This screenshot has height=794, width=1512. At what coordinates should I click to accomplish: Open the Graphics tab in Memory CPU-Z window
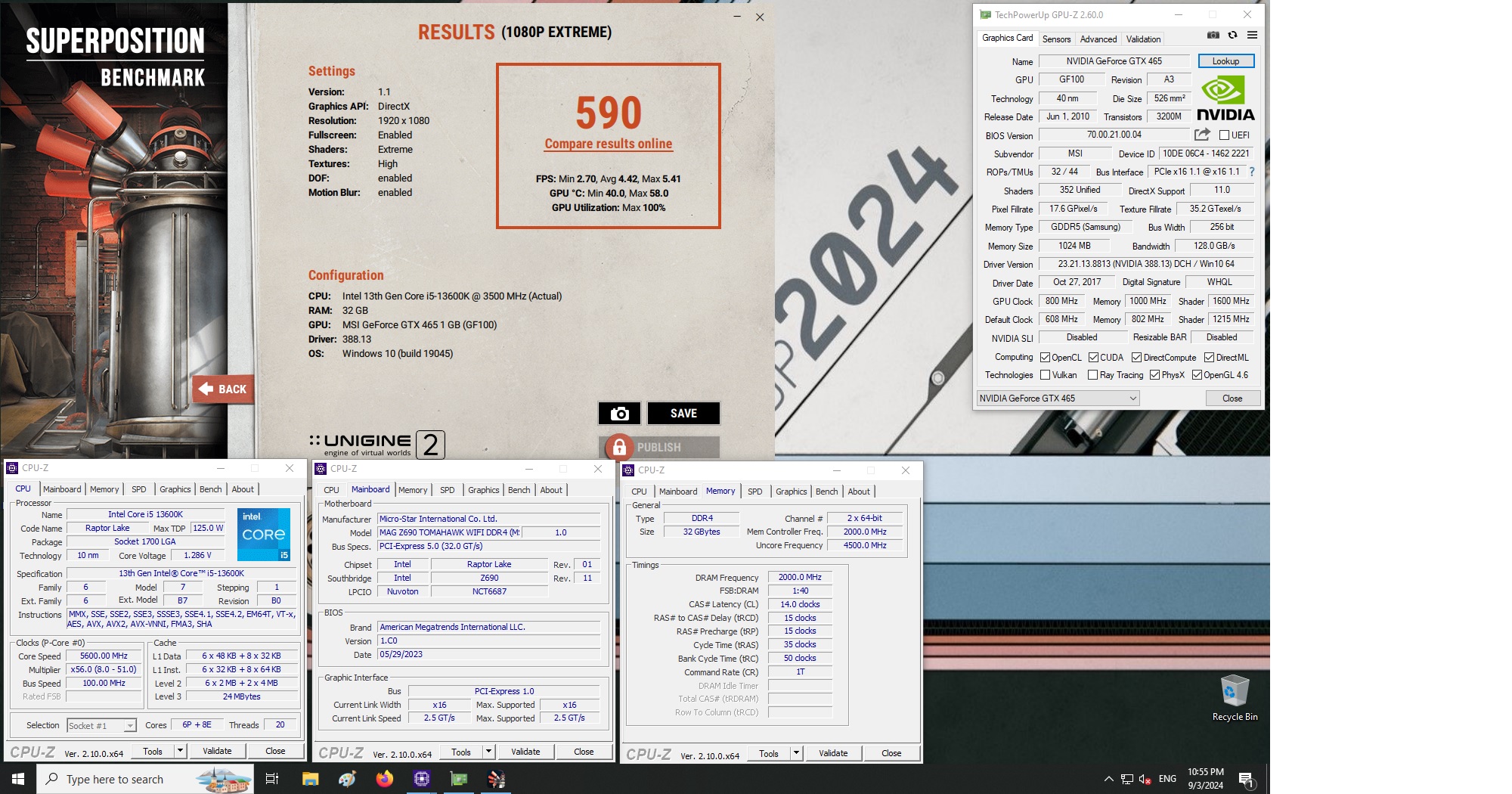(791, 492)
